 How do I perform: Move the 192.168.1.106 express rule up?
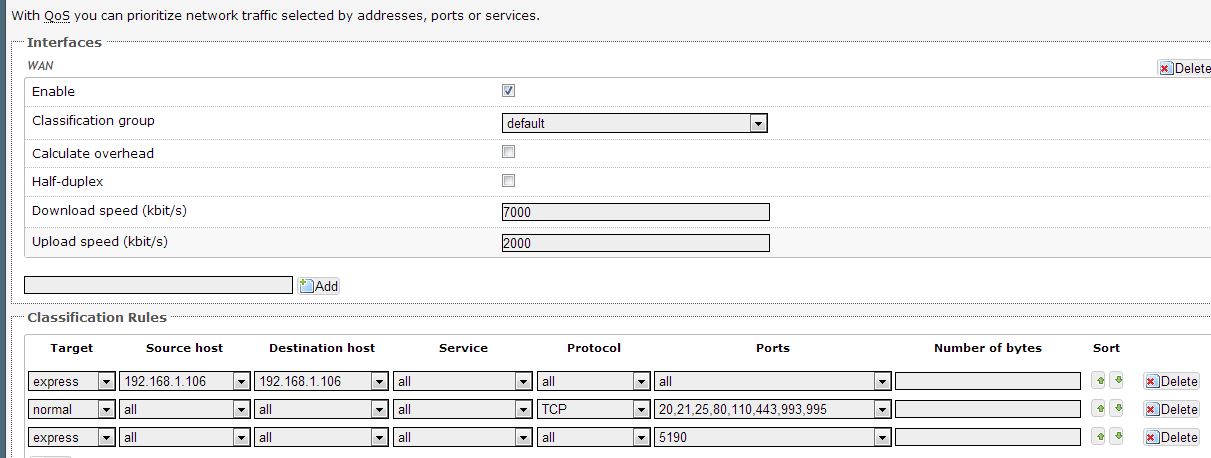tap(1101, 381)
